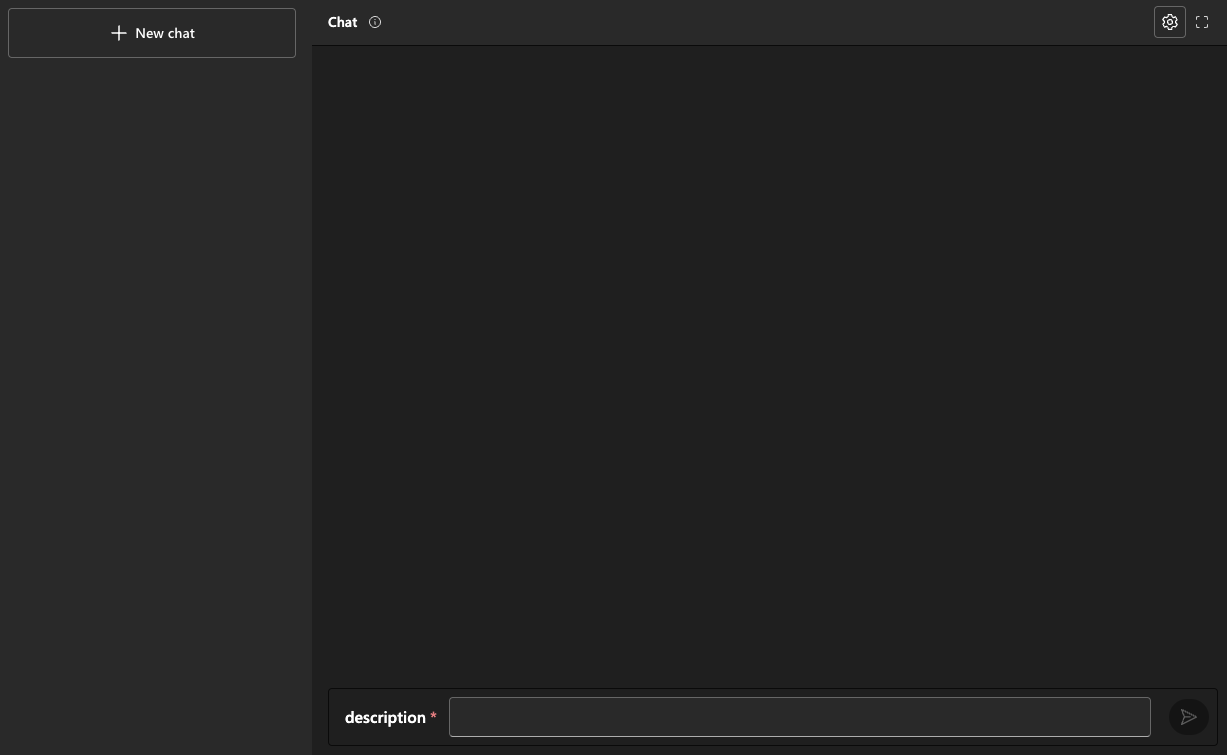
Task: Send the message with paper plane icon
Action: click(1188, 717)
